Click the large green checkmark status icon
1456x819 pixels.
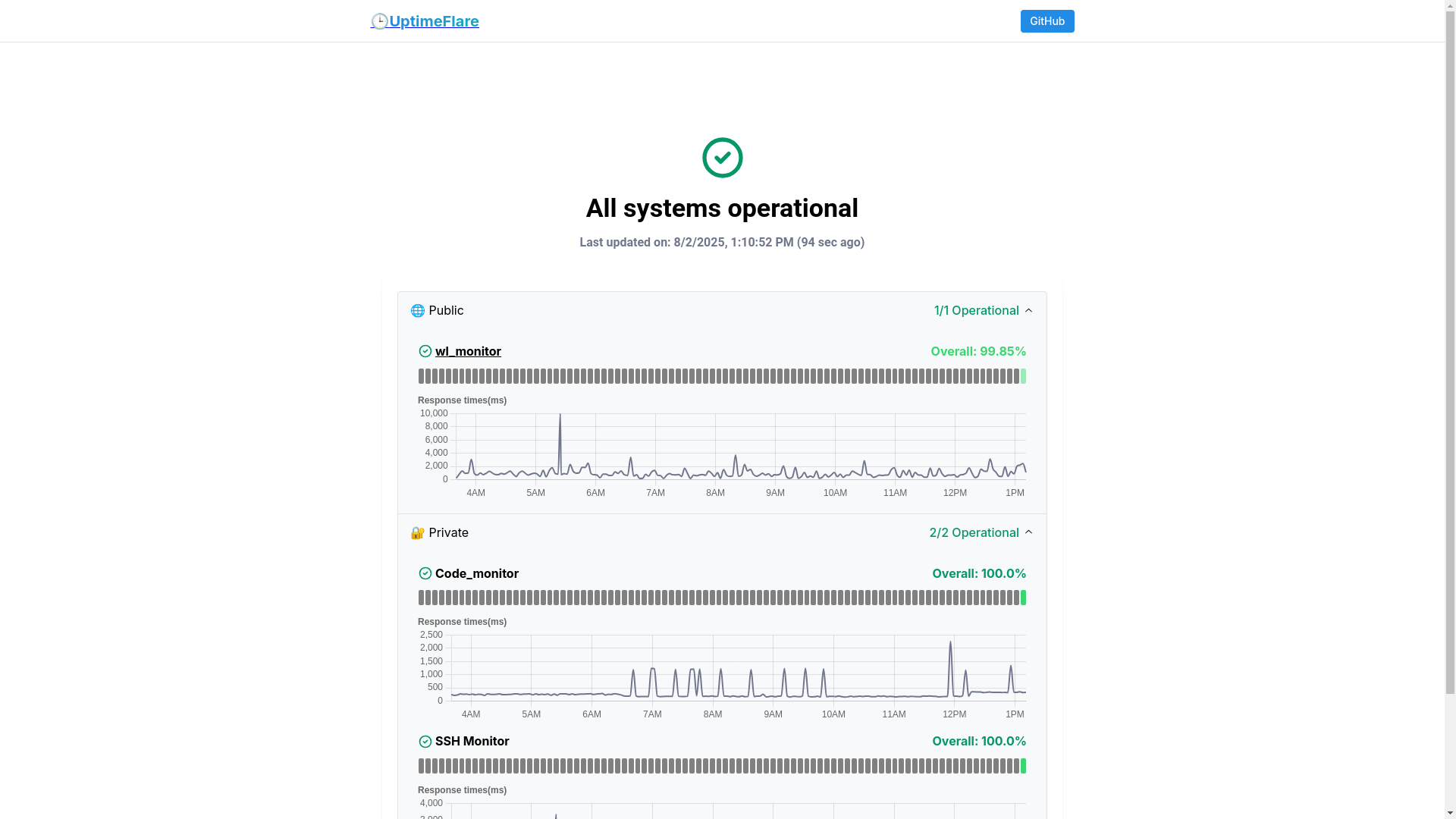tap(722, 158)
